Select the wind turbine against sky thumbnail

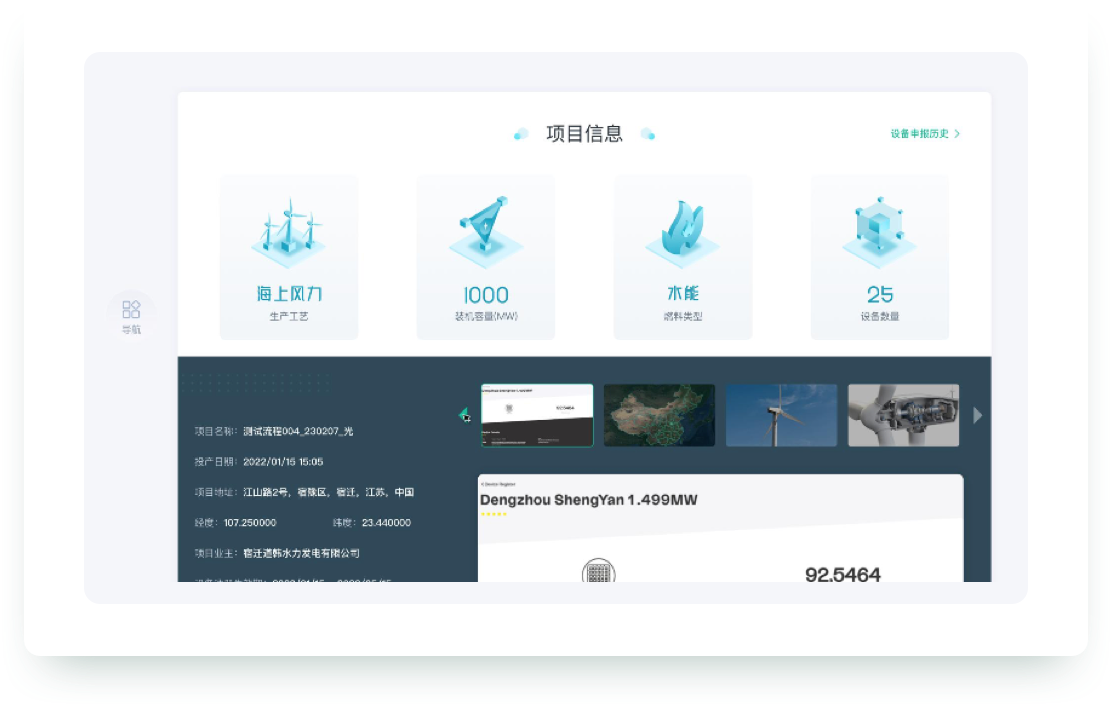[781, 415]
